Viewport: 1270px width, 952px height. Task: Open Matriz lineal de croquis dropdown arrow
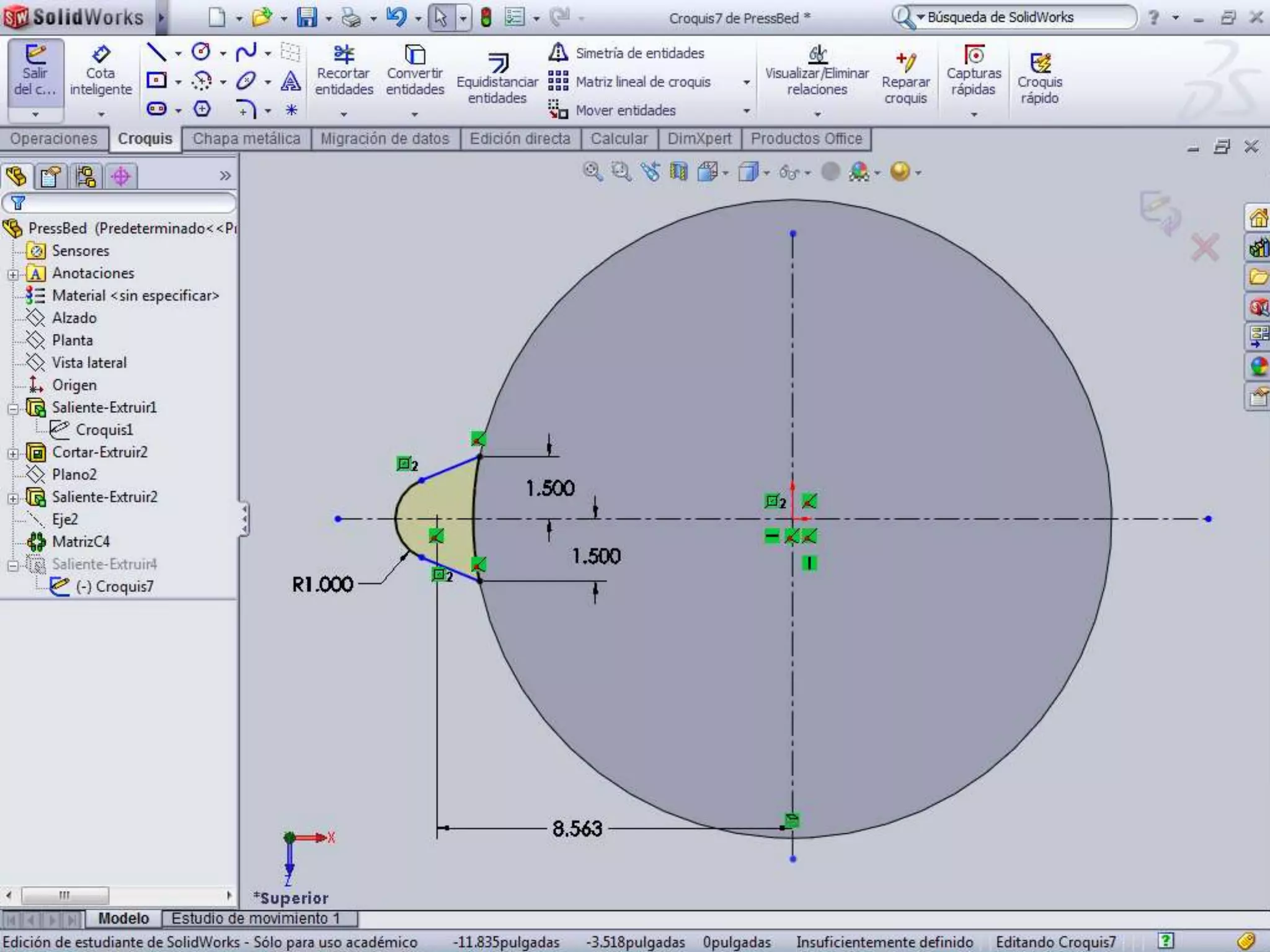(x=747, y=82)
